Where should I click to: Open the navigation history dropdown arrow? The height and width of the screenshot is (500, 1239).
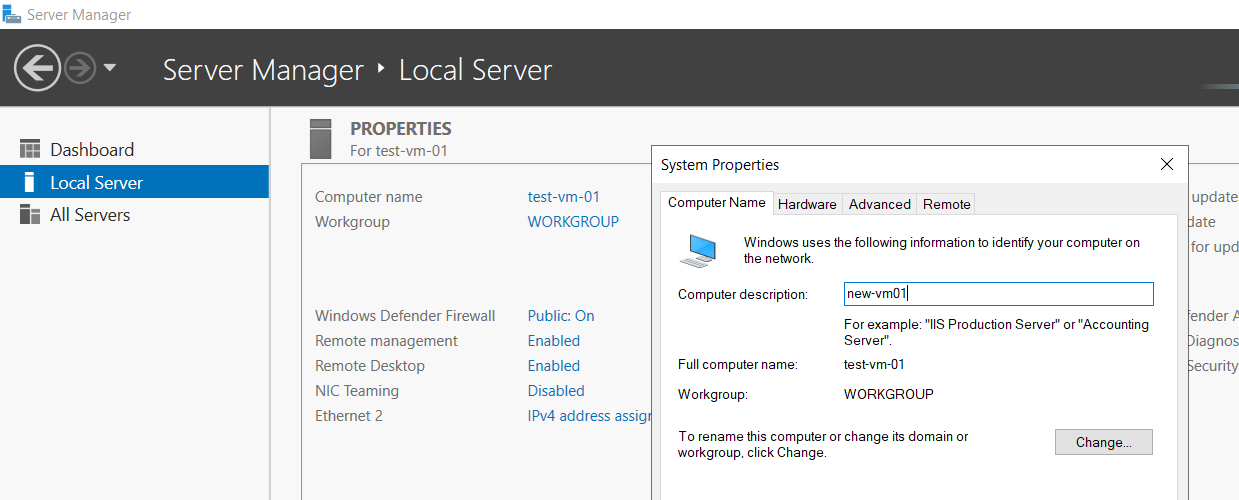pyautogui.click(x=110, y=69)
